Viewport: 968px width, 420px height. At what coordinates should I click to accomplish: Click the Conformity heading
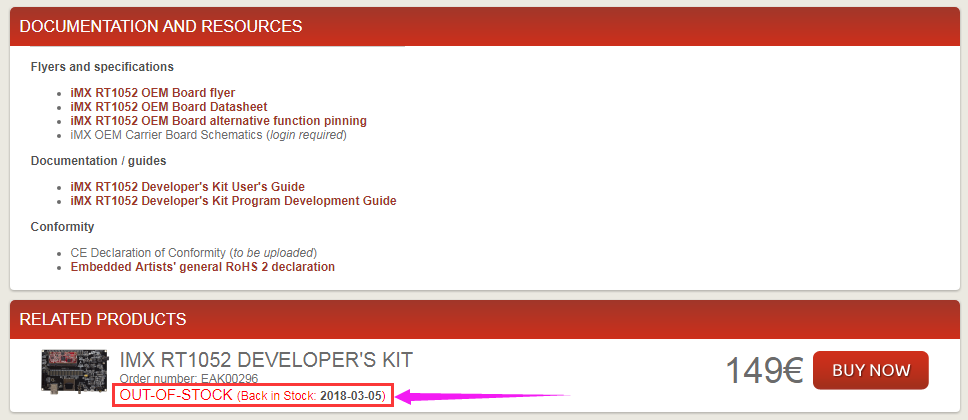62,227
